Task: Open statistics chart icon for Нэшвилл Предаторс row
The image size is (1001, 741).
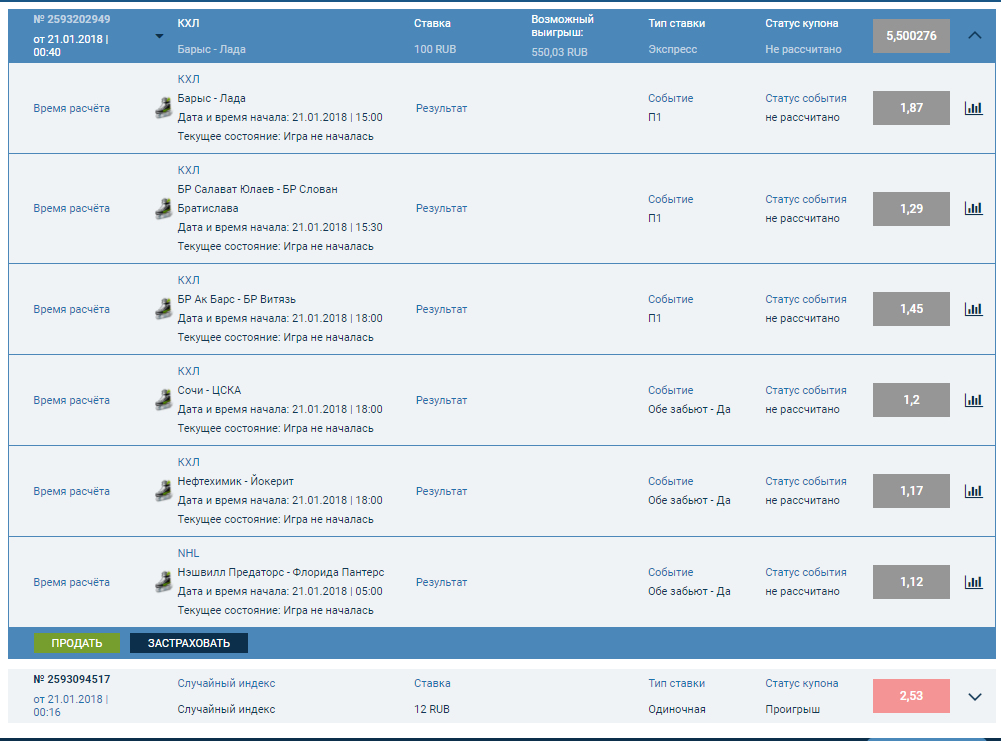Action: click(973, 582)
